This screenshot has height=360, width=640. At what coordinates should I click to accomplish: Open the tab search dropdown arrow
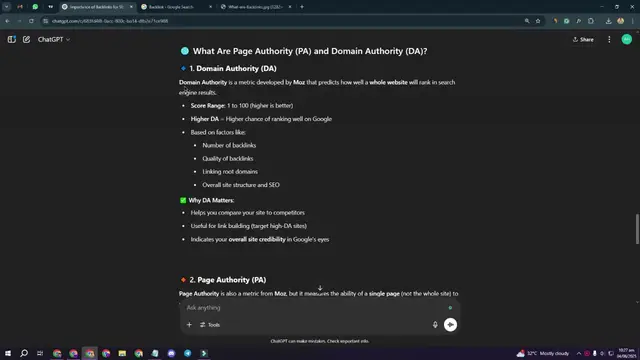pos(7,7)
